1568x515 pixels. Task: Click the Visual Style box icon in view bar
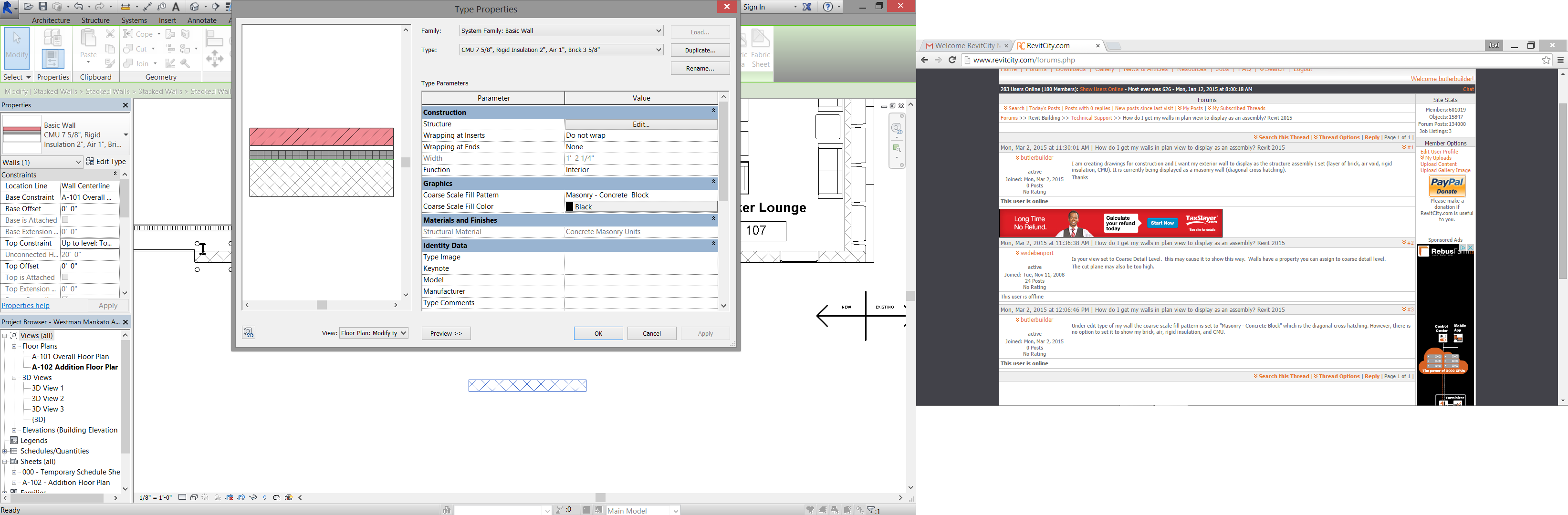coord(194,497)
